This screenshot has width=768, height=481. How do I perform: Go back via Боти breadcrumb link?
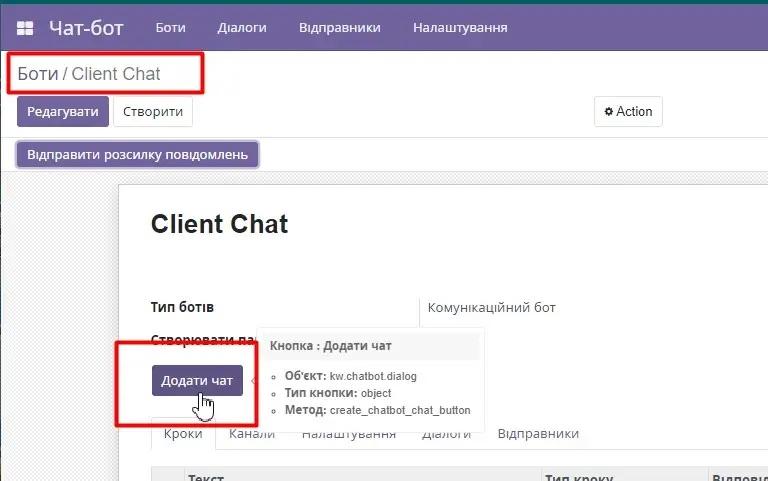tap(38, 74)
